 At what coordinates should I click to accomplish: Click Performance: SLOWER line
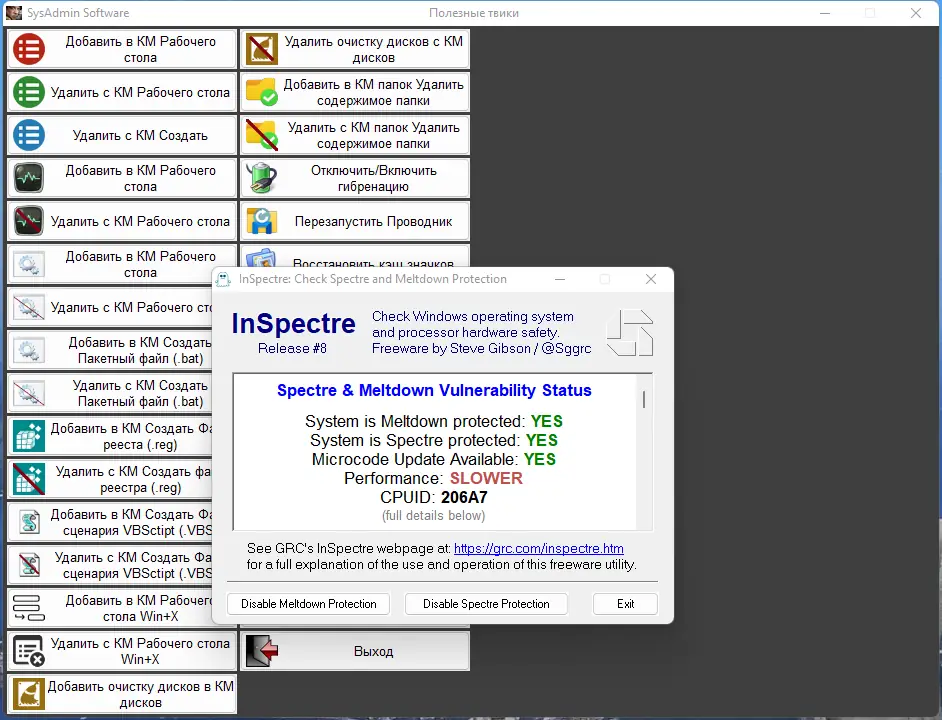434,478
